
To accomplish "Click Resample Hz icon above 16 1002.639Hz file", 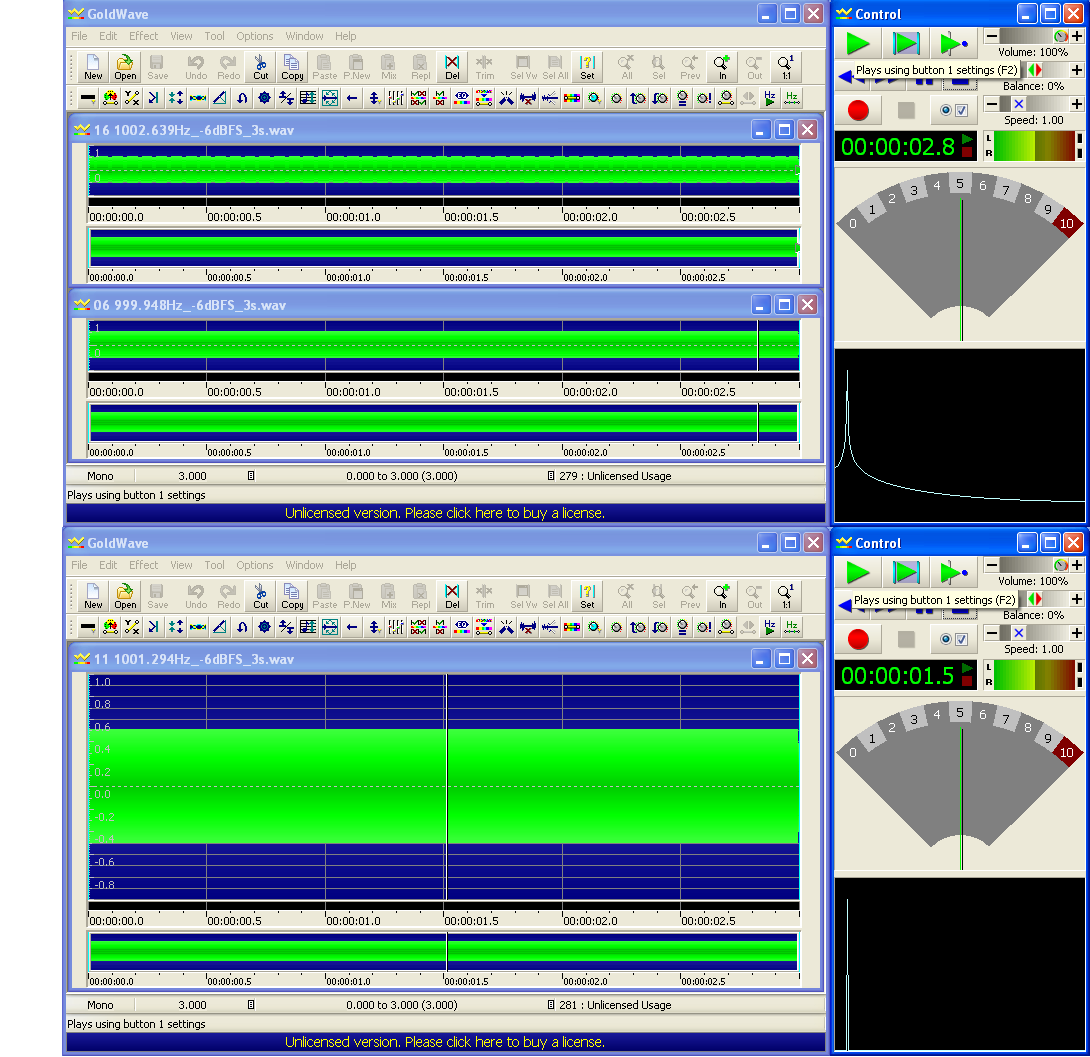I will (x=791, y=99).
